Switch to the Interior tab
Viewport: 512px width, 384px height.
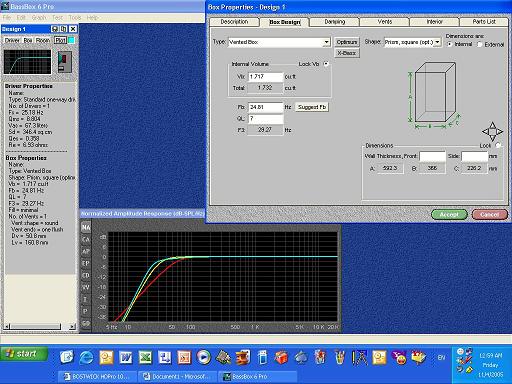[435, 22]
